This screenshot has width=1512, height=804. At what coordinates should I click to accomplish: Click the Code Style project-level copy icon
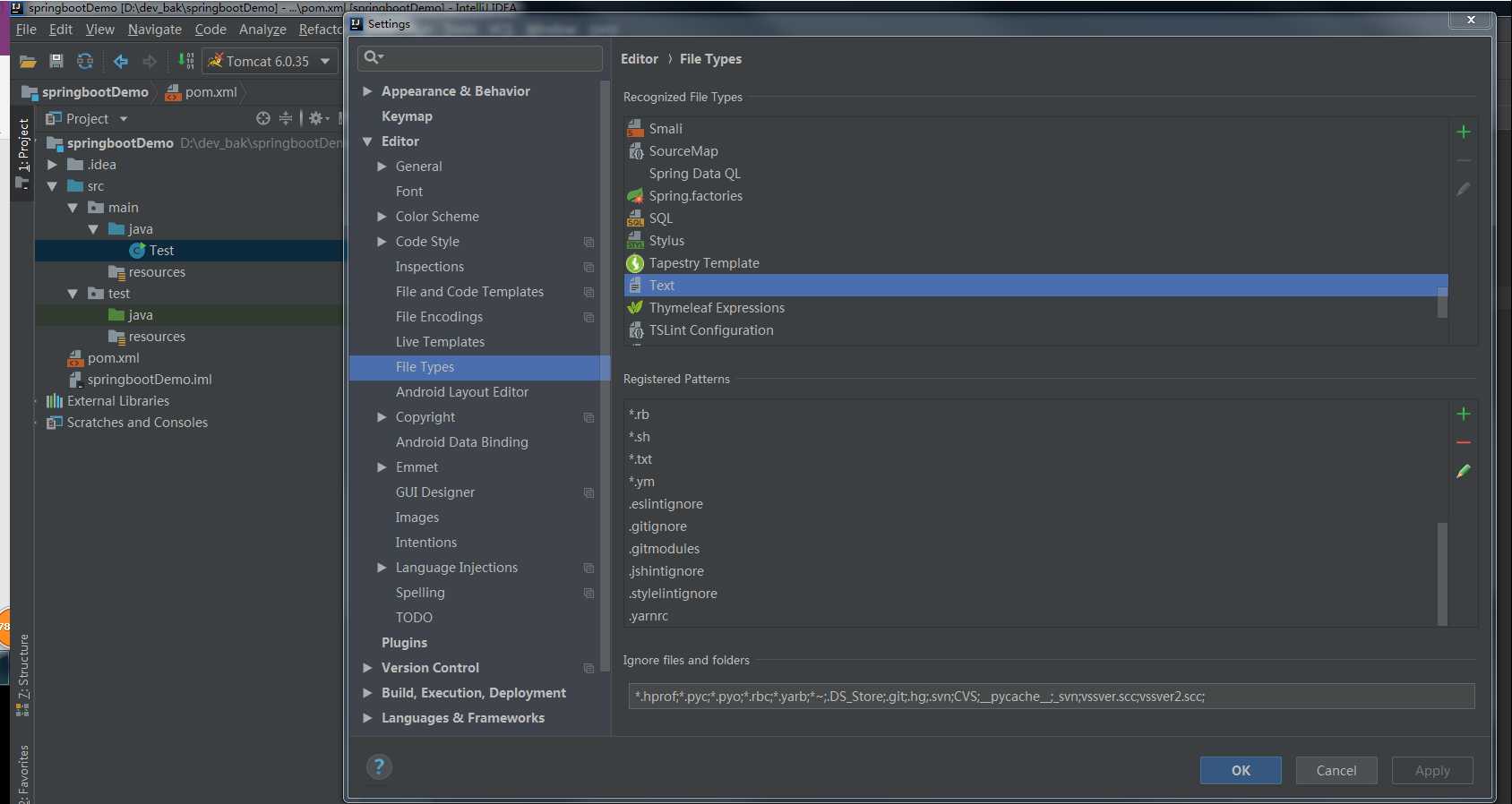pos(588,242)
